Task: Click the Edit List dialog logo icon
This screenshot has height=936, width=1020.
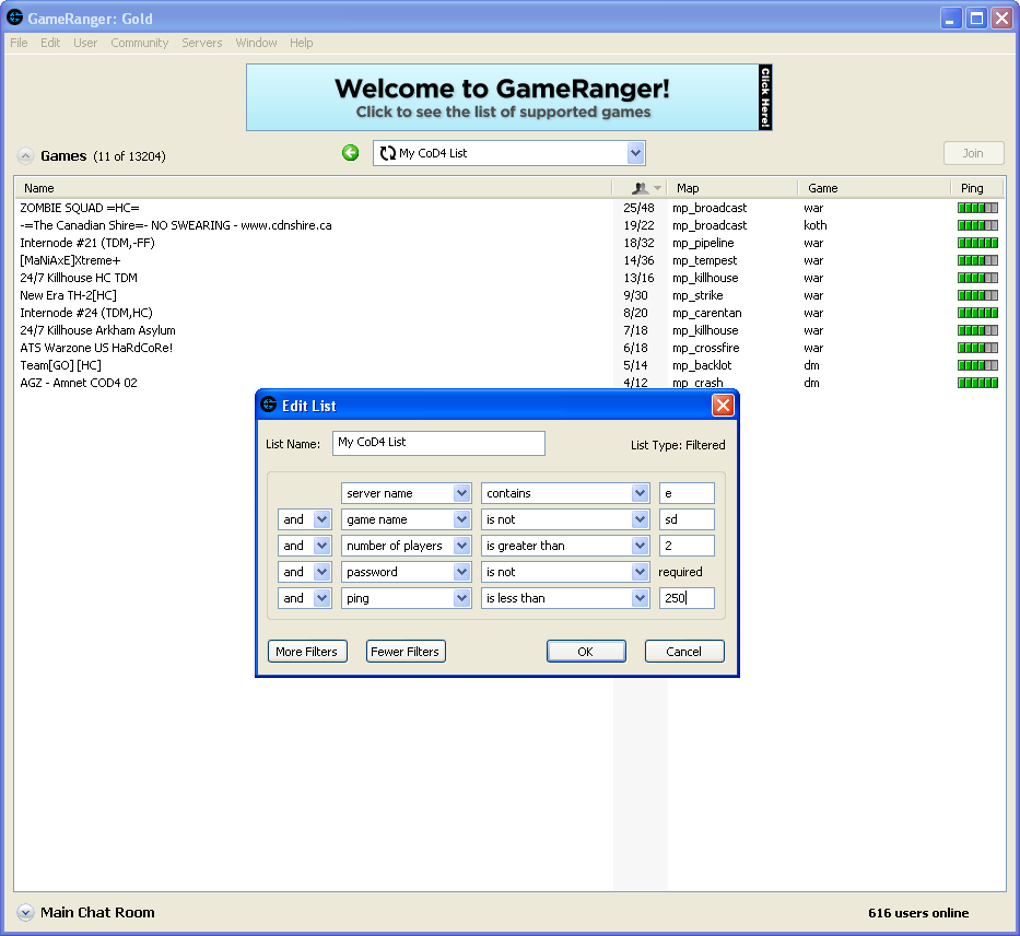Action: click(269, 405)
